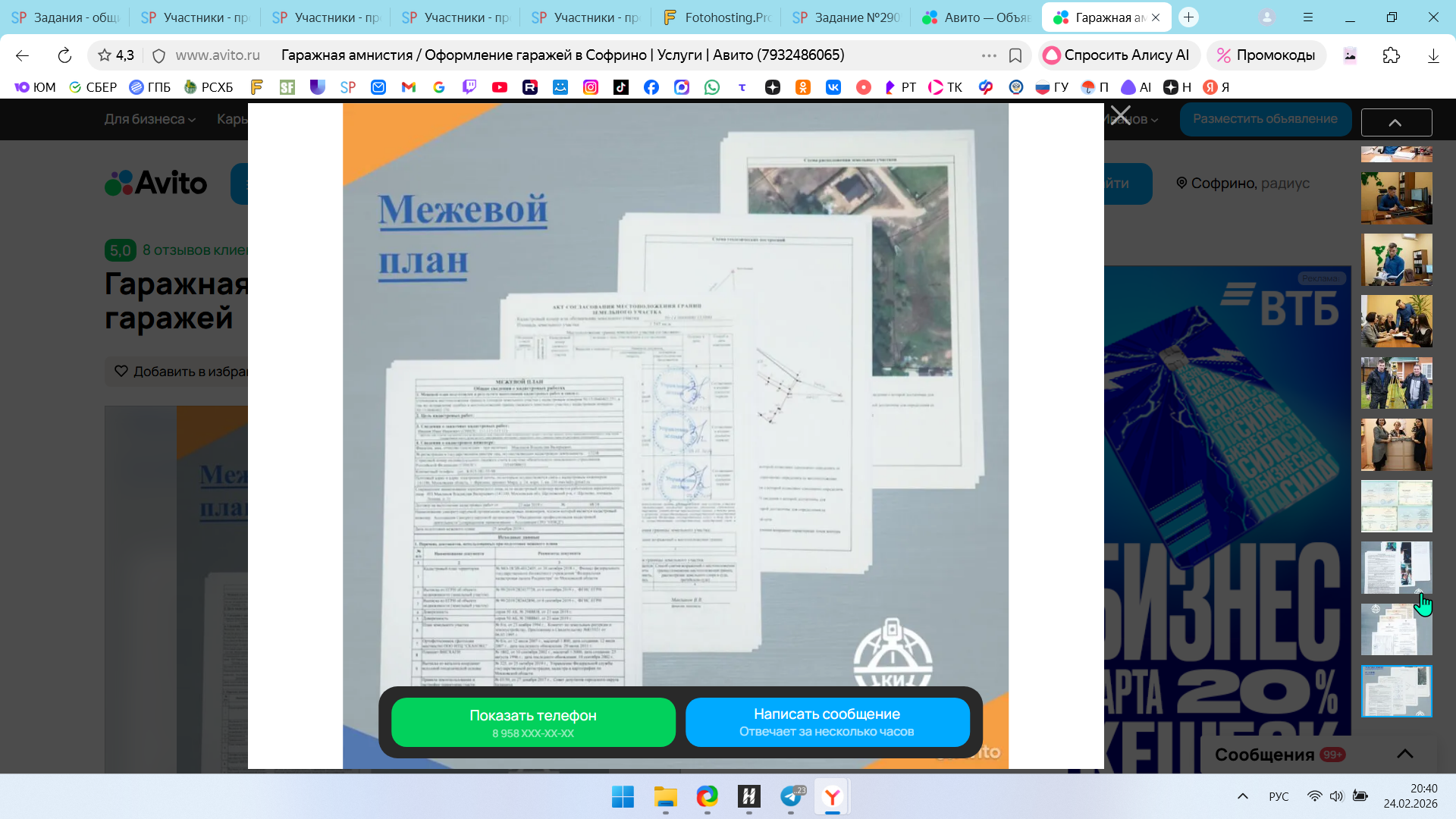Viewport: 1456px width, 819px height.
Task: Select the certificates photo thumbnail
Action: 1396,506
